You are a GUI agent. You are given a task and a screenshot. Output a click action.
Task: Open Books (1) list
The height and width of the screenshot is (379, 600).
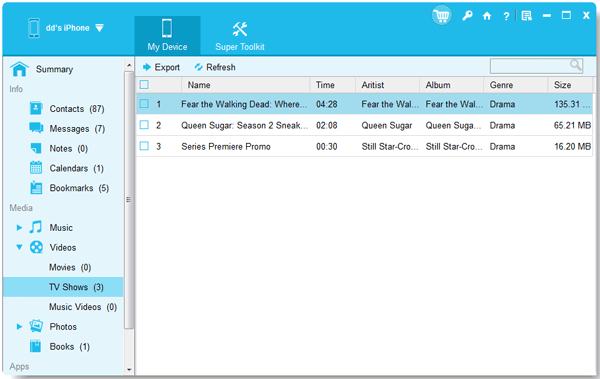pyautogui.click(x=70, y=346)
